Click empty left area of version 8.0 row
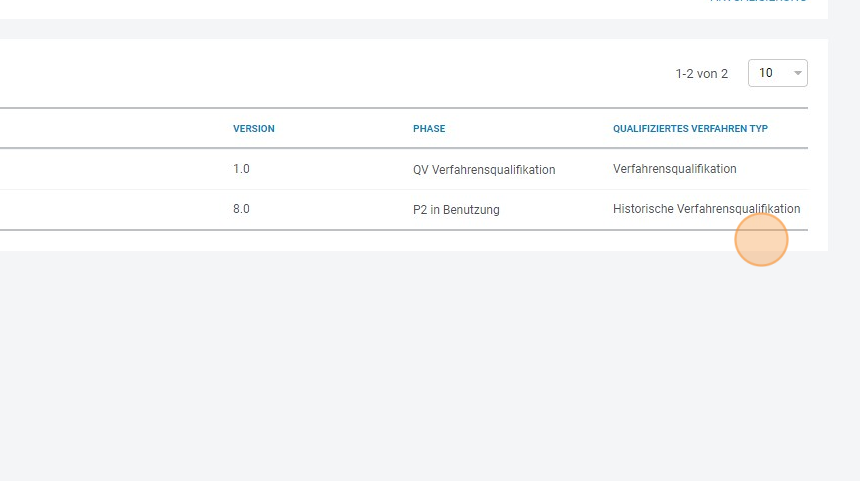The height and width of the screenshot is (481, 860). 100,209
